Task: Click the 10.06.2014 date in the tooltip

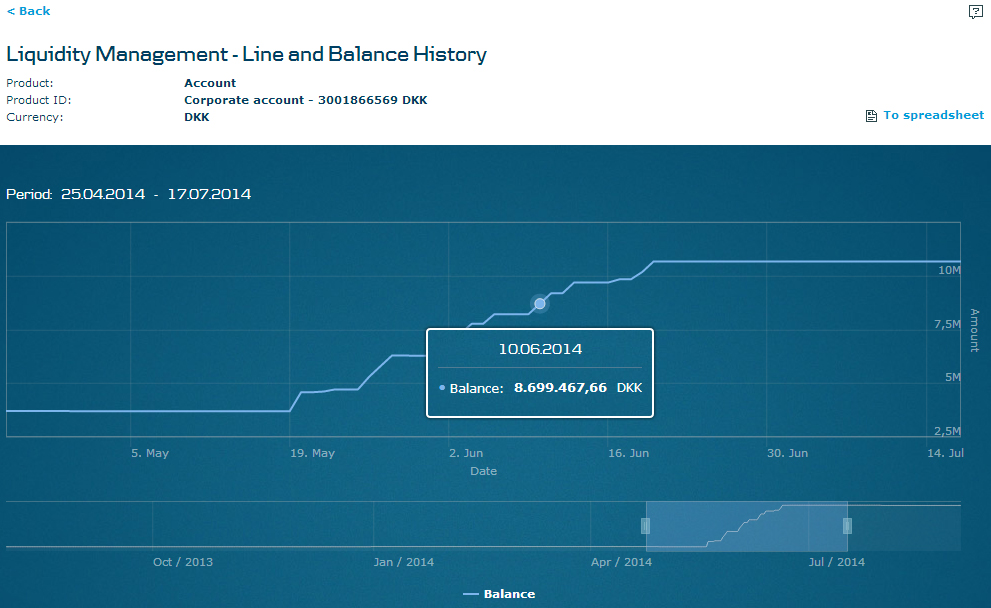Action: pyautogui.click(x=540, y=349)
